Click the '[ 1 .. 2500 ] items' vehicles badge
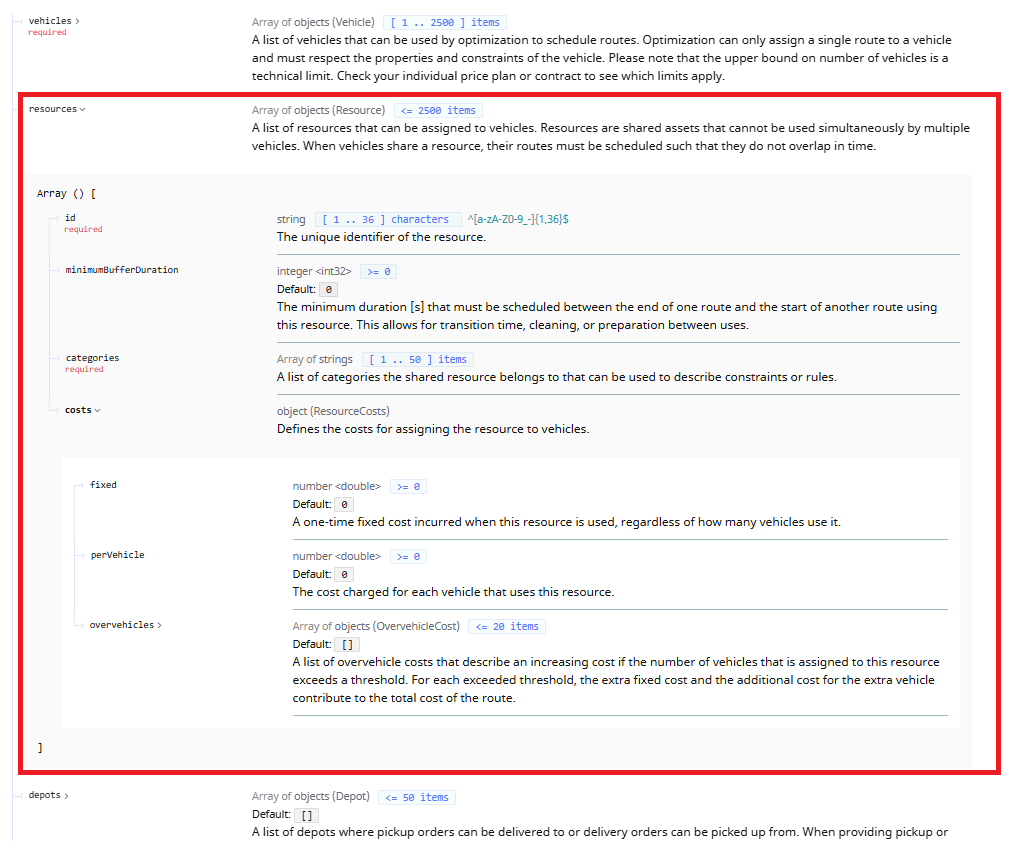 point(444,22)
